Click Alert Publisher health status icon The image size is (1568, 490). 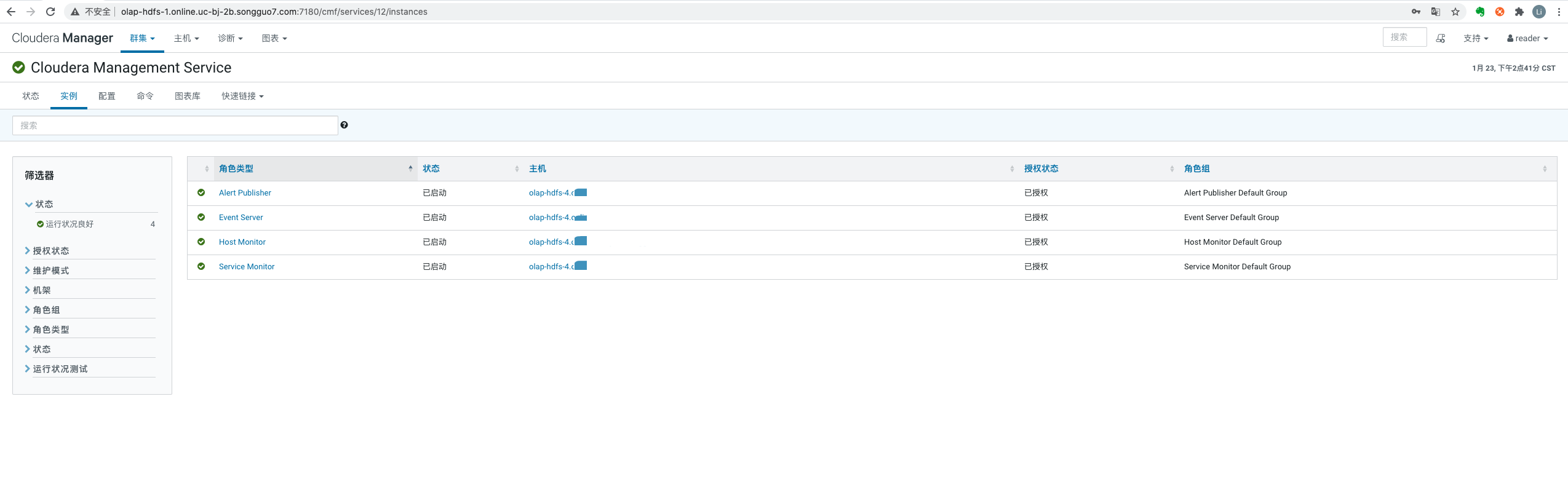click(201, 192)
